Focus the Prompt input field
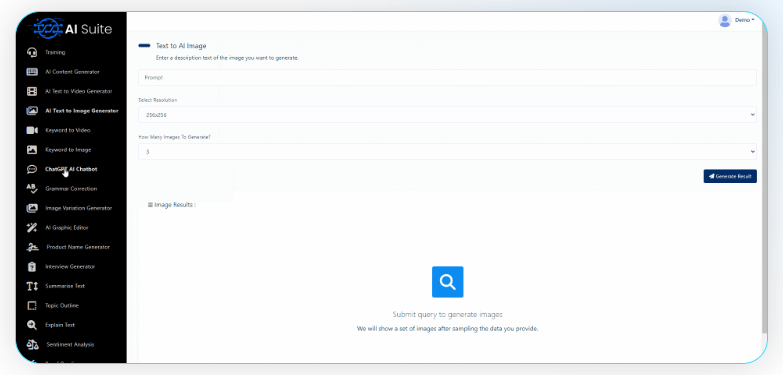This screenshot has width=783, height=375. 447,77
